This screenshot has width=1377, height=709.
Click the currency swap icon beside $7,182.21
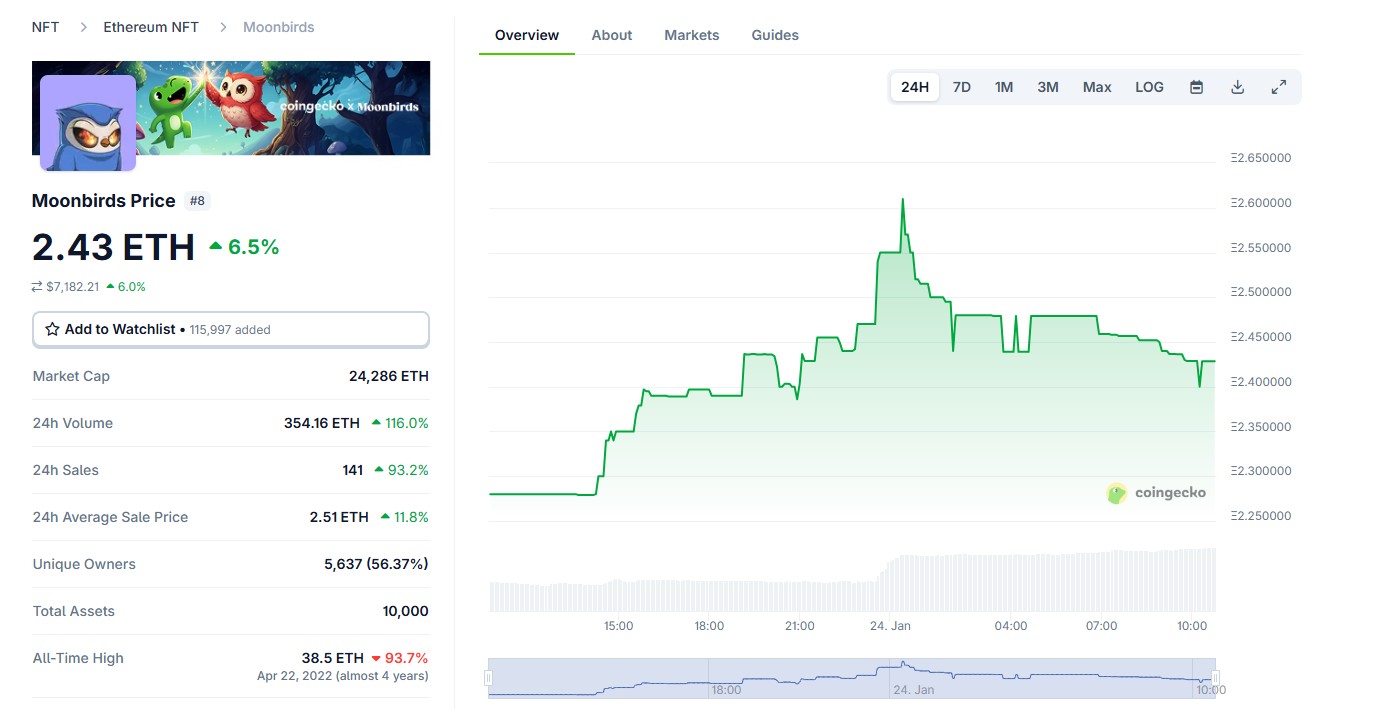tap(37, 286)
